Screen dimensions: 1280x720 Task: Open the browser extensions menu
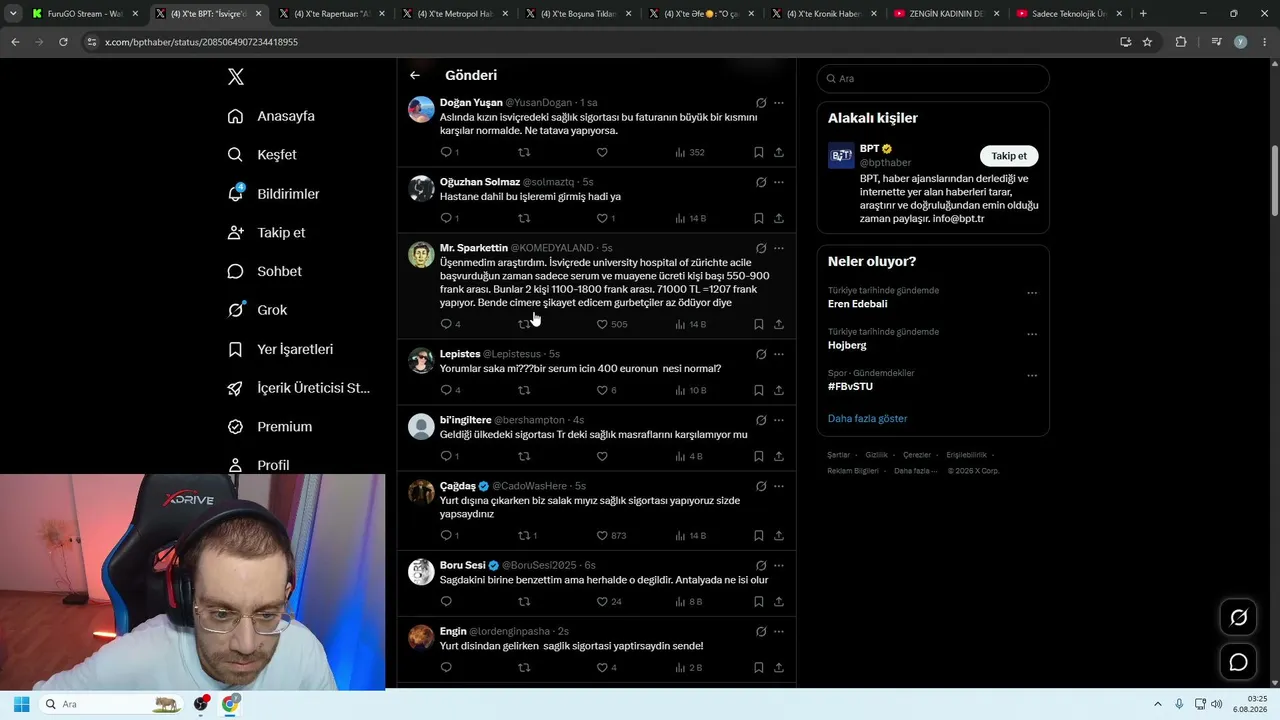point(1181,42)
